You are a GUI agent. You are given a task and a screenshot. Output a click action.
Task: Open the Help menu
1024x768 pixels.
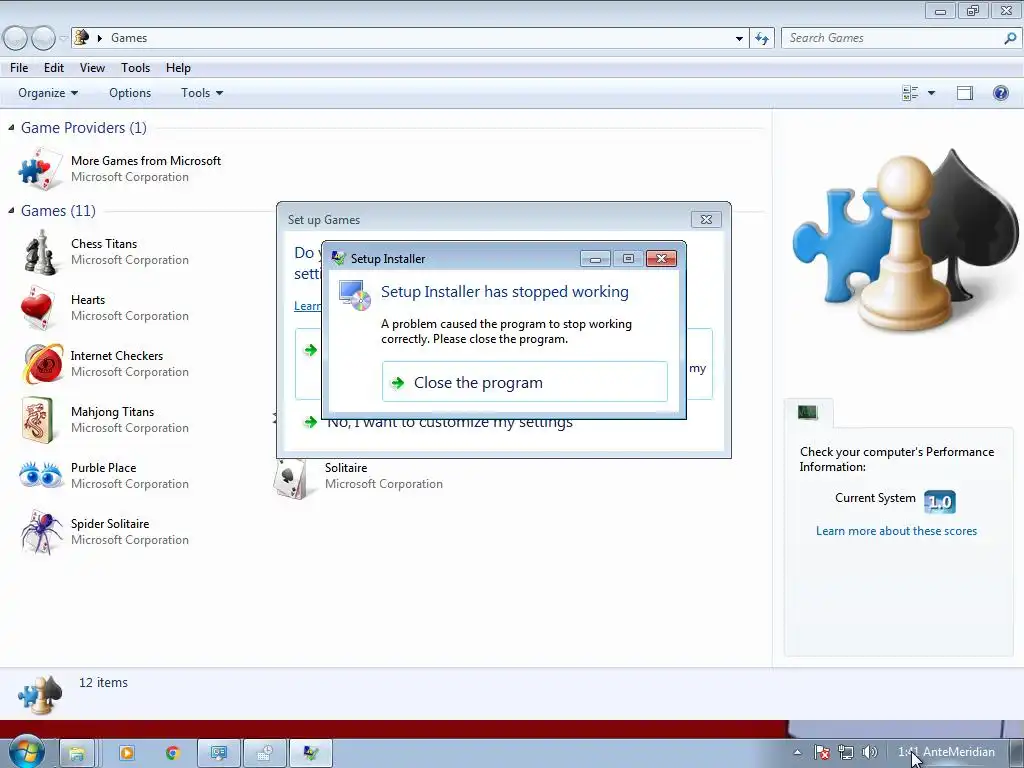tap(178, 68)
